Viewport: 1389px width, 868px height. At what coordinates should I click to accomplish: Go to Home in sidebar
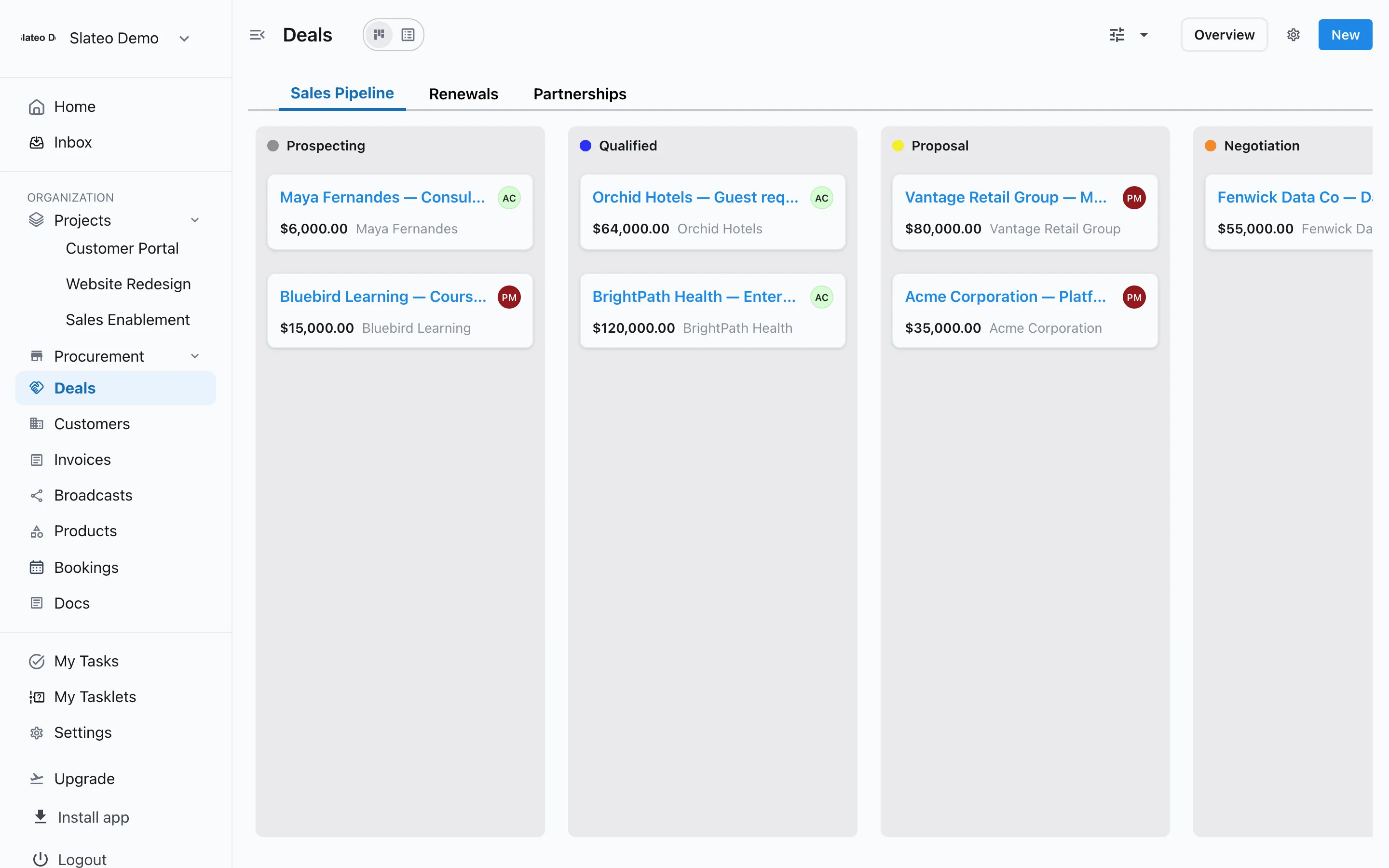pos(115,107)
